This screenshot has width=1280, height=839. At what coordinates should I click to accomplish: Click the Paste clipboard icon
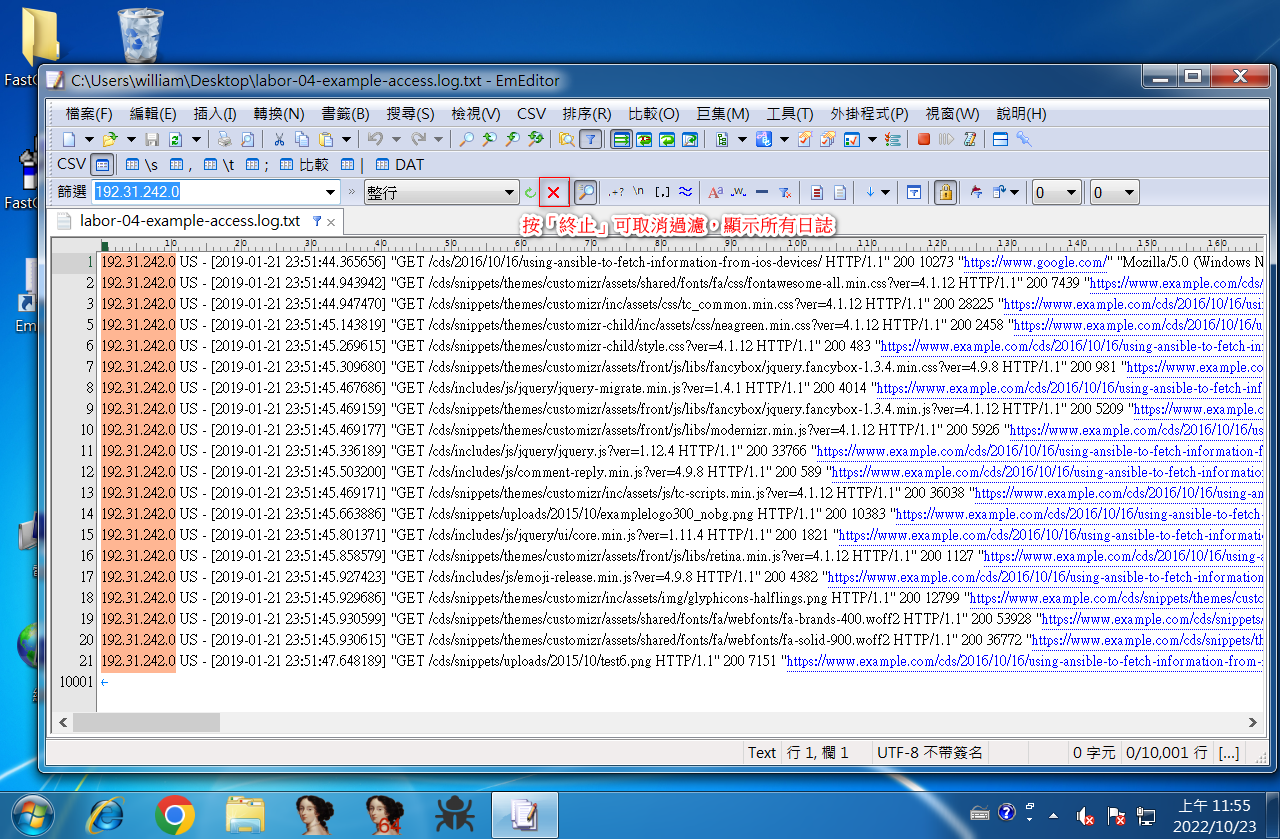(326, 140)
